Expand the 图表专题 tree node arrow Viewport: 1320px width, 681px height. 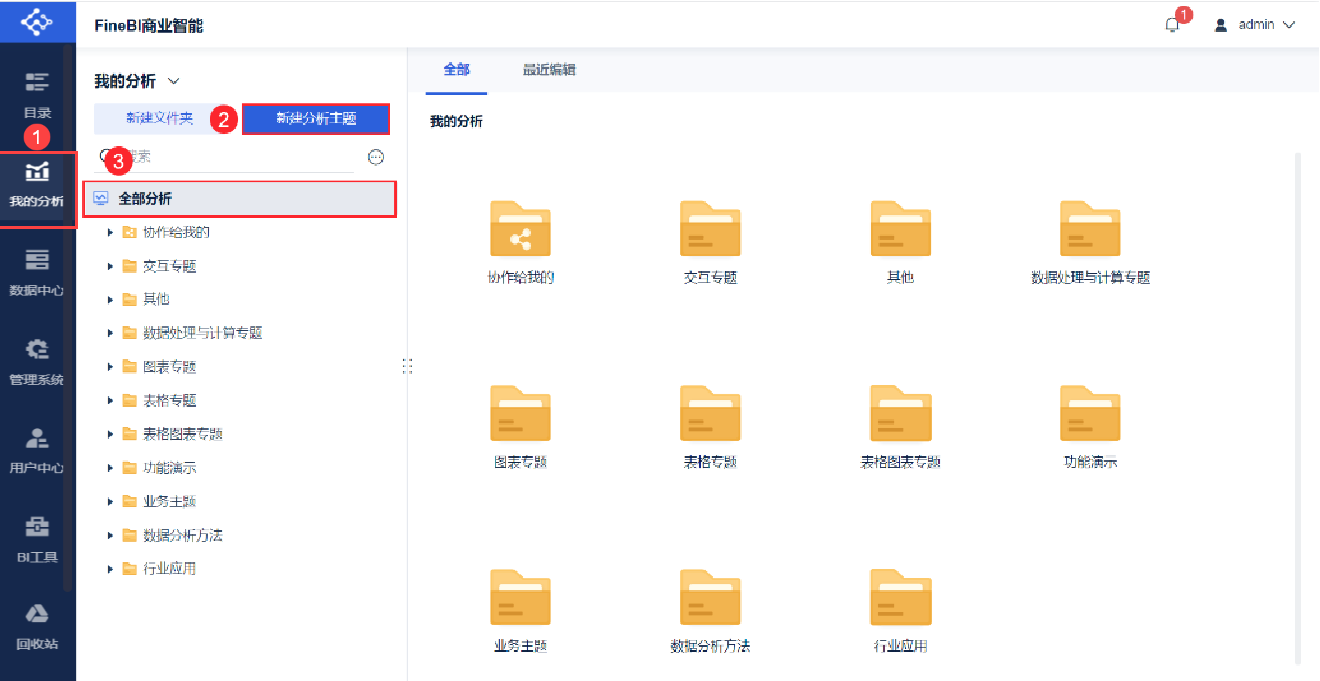tap(111, 367)
